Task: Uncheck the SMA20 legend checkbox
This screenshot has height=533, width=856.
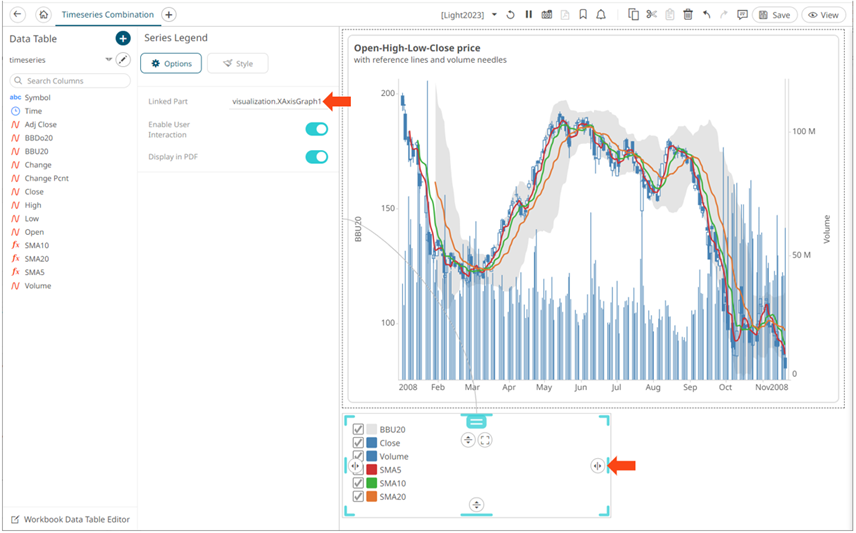Action: tap(358, 497)
